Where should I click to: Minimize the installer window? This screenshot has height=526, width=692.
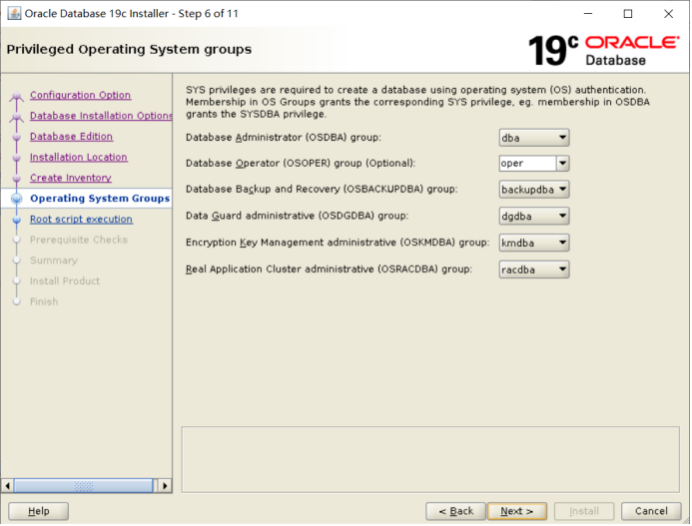click(588, 14)
